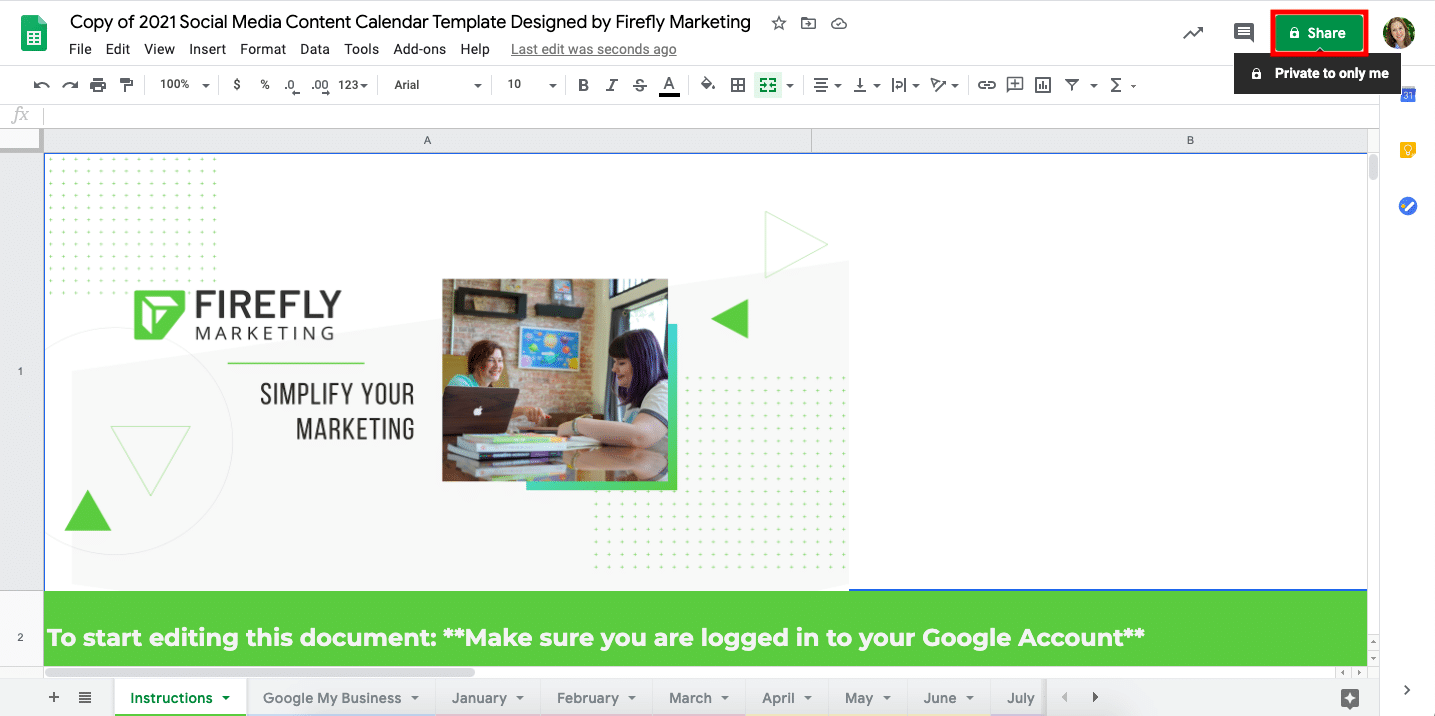Click the merge cells button
The height and width of the screenshot is (716, 1435).
point(768,85)
